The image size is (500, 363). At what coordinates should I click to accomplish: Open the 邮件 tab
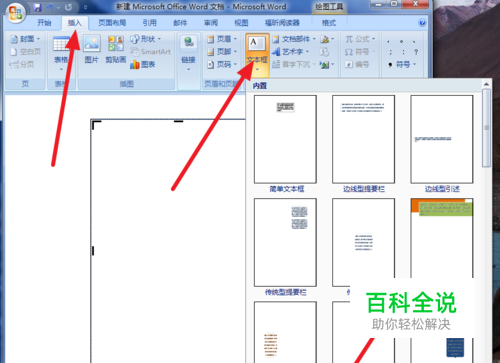click(x=180, y=23)
